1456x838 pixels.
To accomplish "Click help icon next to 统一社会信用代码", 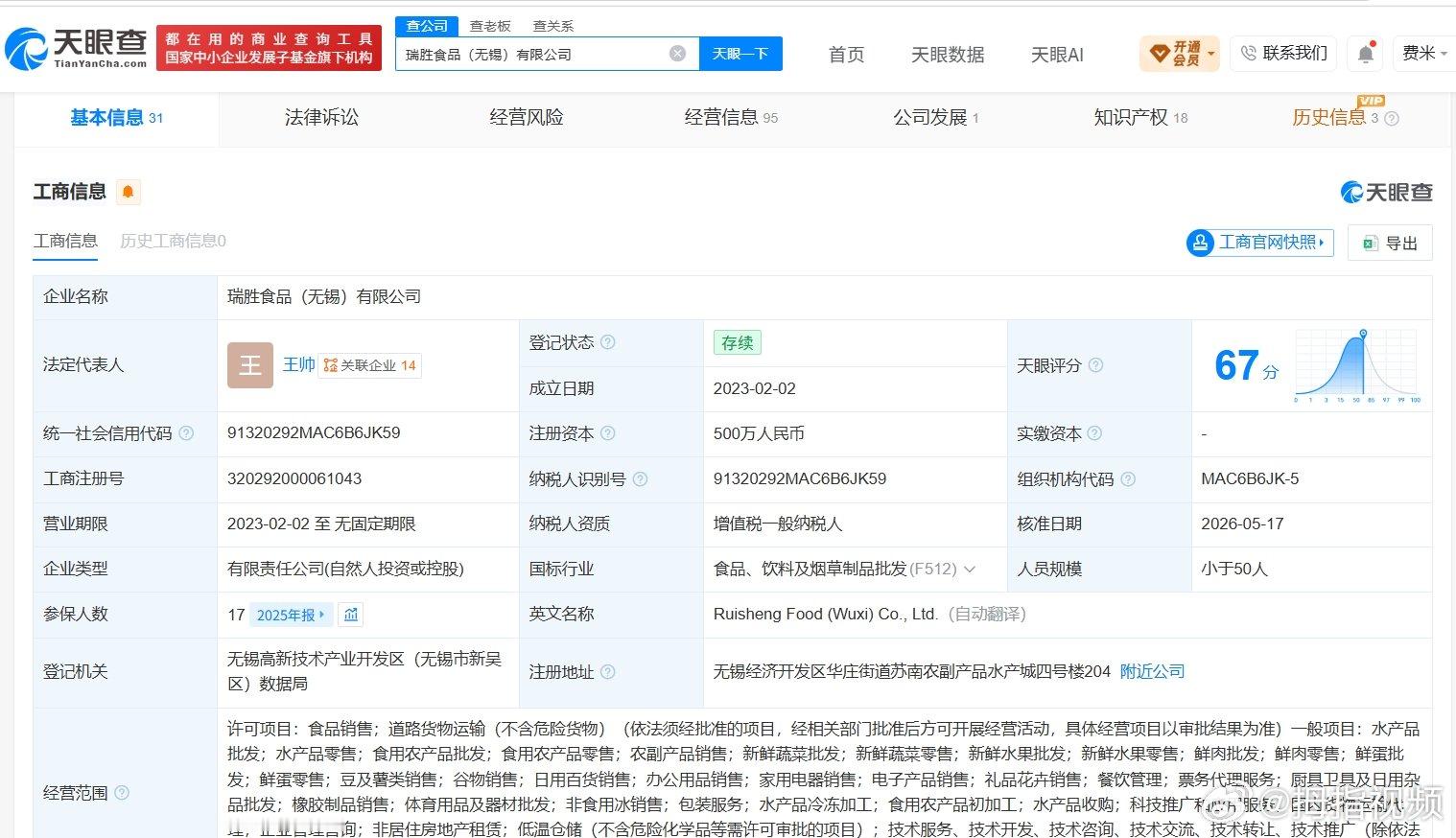I will (x=186, y=433).
